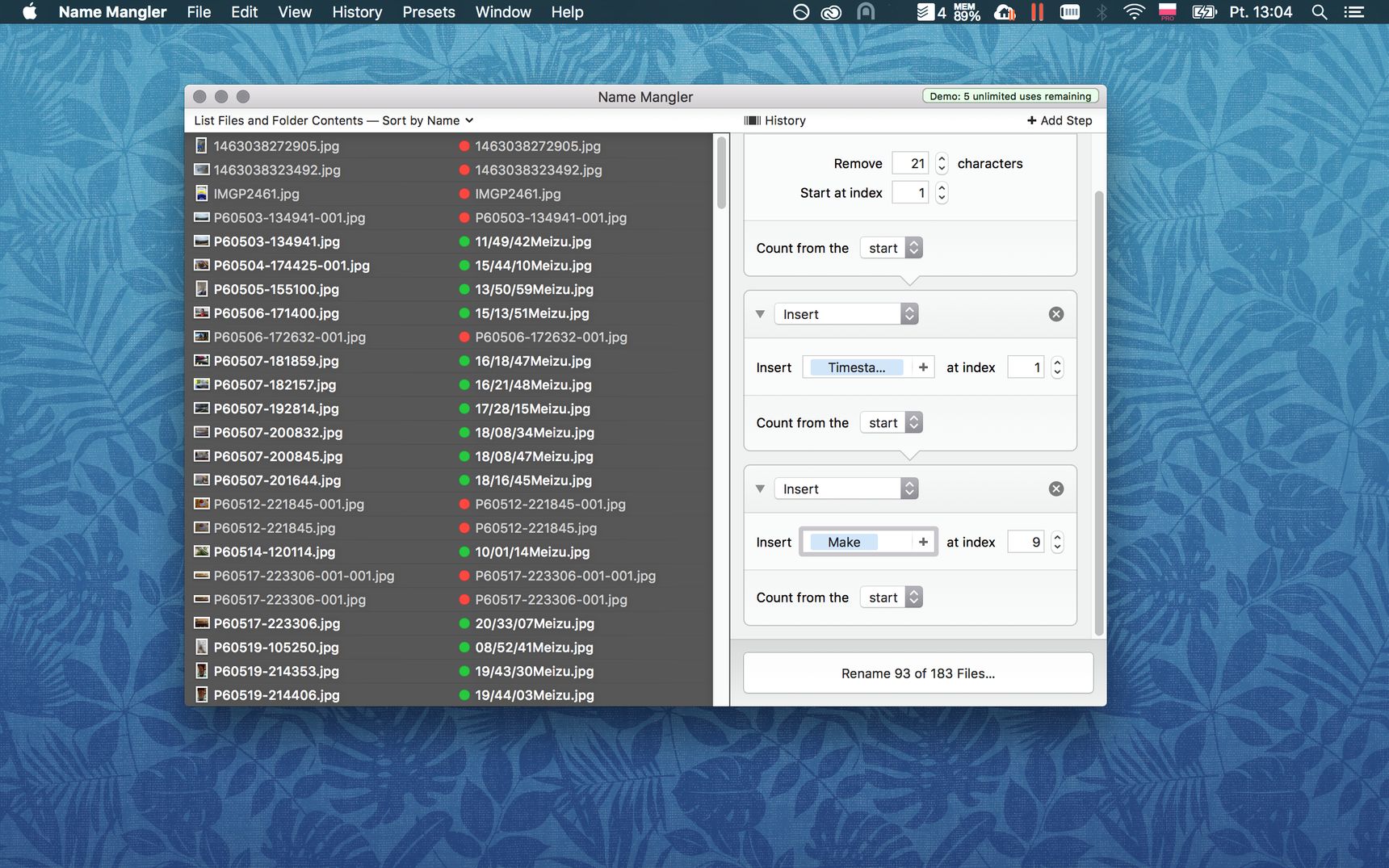Click the battery charging icon
The image size is (1389, 868).
(1204, 12)
